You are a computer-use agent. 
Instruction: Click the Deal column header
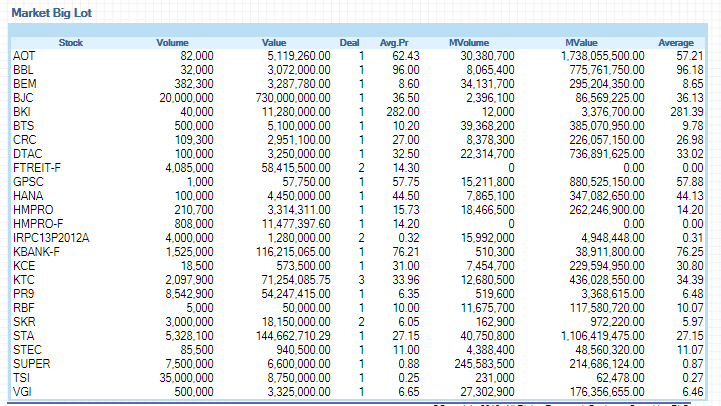click(x=349, y=43)
